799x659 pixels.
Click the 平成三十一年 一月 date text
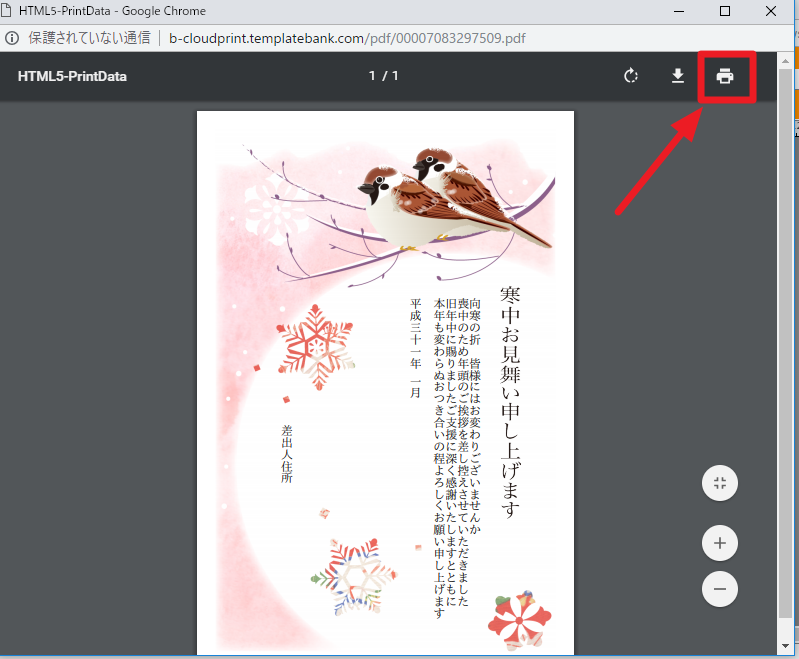(x=416, y=347)
